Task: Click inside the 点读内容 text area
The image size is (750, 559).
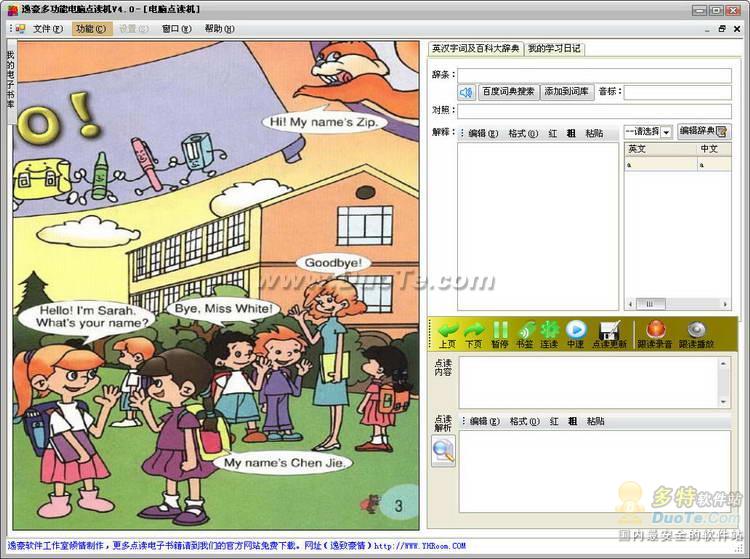Action: coord(589,382)
